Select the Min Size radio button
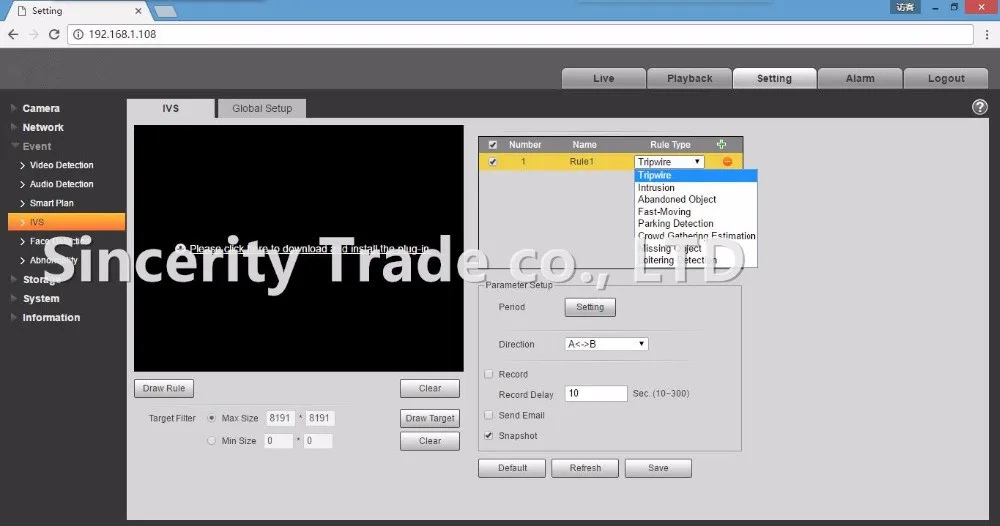Viewport: 1000px width, 526px height. coord(212,441)
